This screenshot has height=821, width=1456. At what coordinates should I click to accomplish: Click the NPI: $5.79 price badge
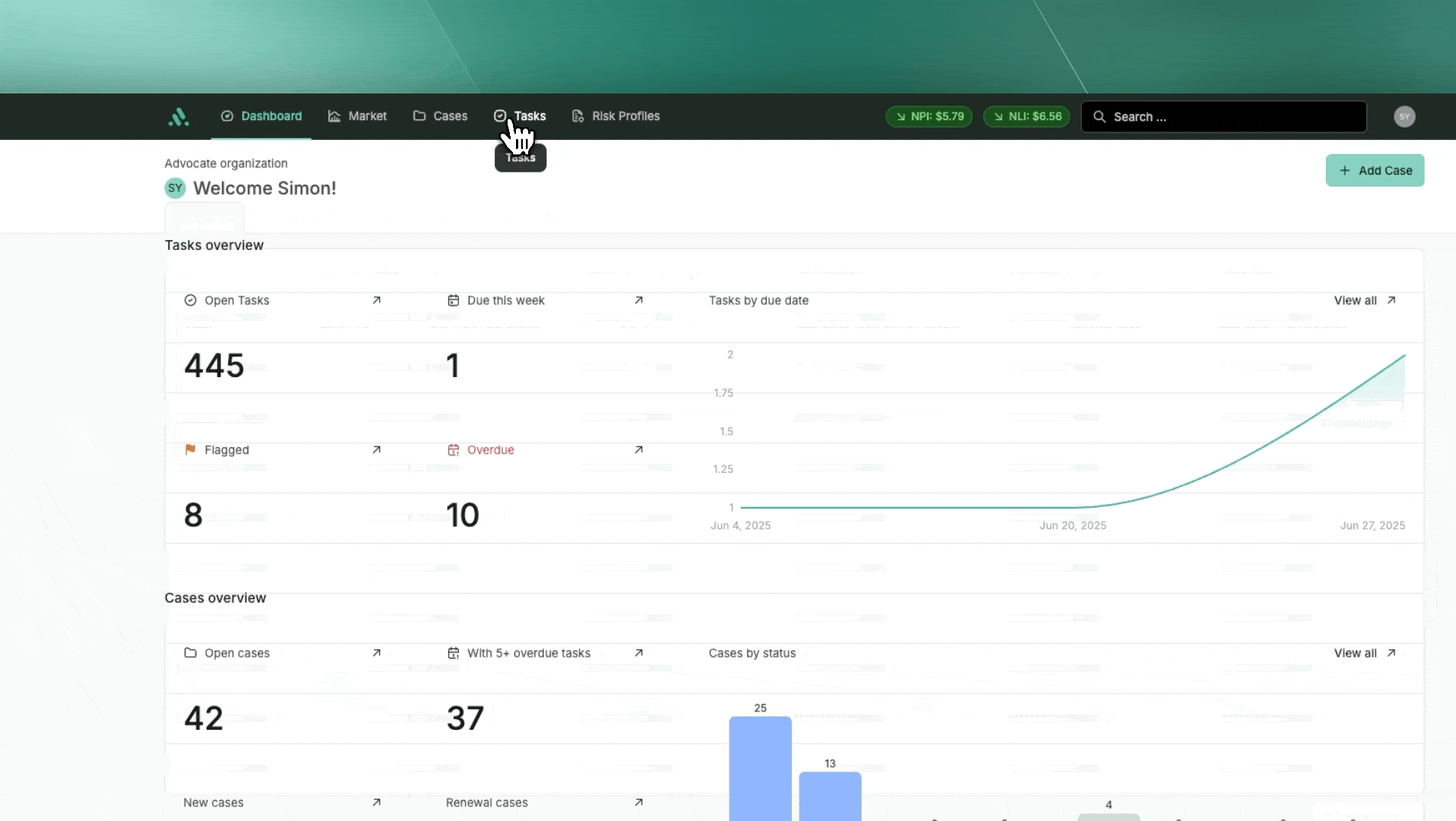tap(929, 116)
